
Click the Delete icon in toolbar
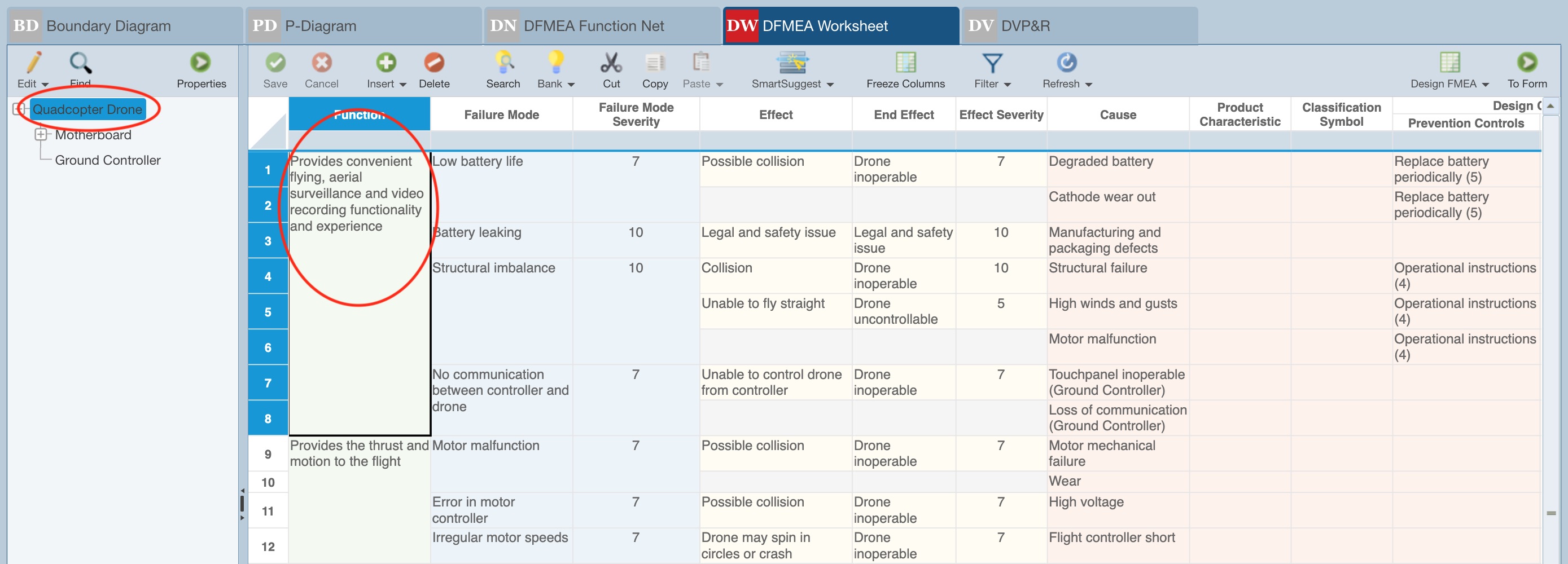click(x=433, y=63)
